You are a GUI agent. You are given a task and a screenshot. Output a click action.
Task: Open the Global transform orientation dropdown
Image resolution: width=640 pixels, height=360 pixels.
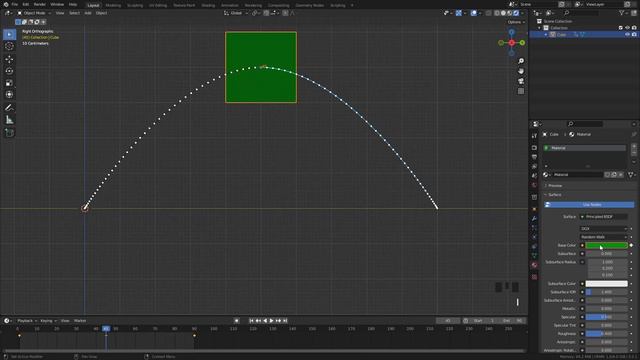236,13
